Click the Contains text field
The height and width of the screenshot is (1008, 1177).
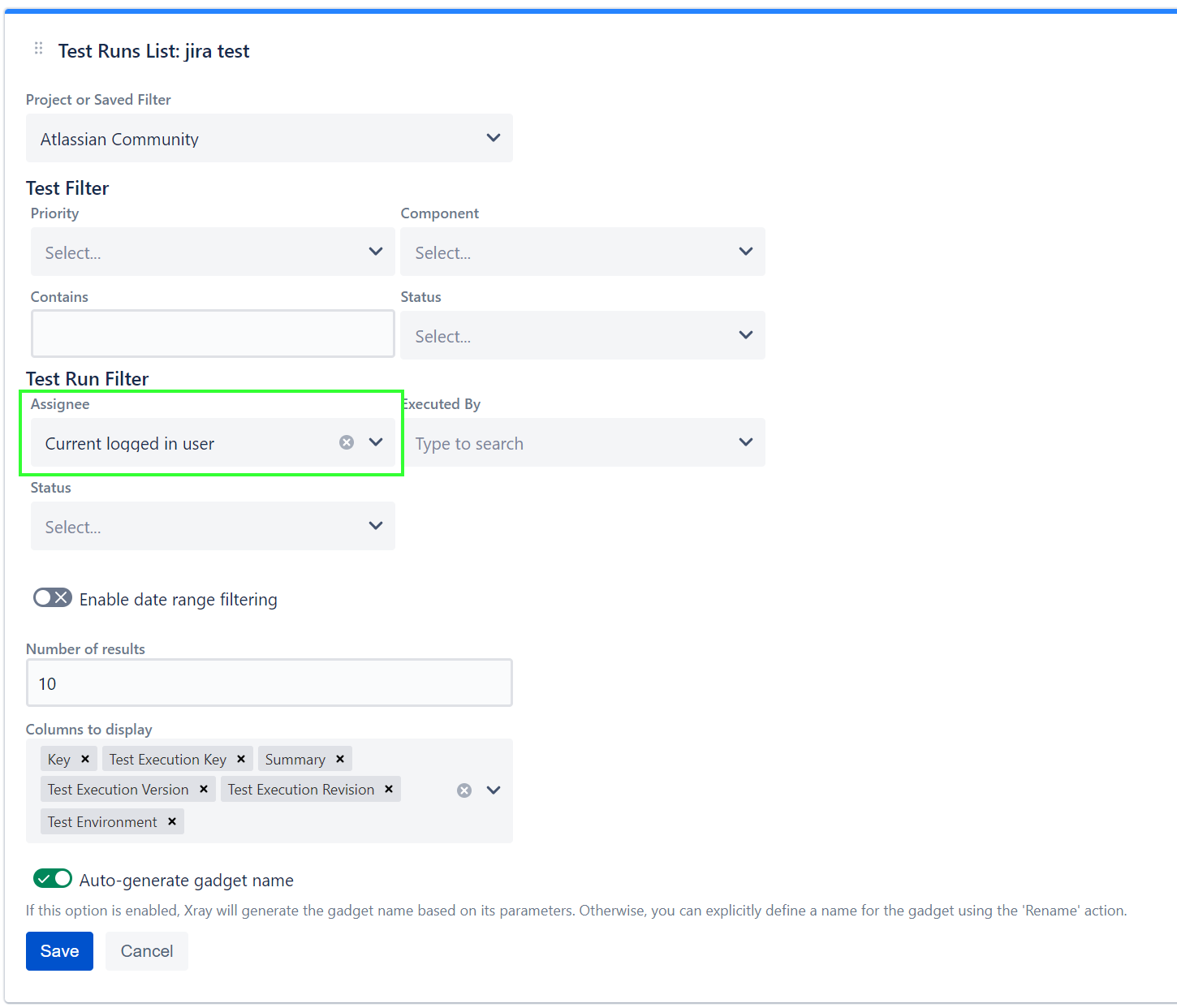[x=212, y=334]
